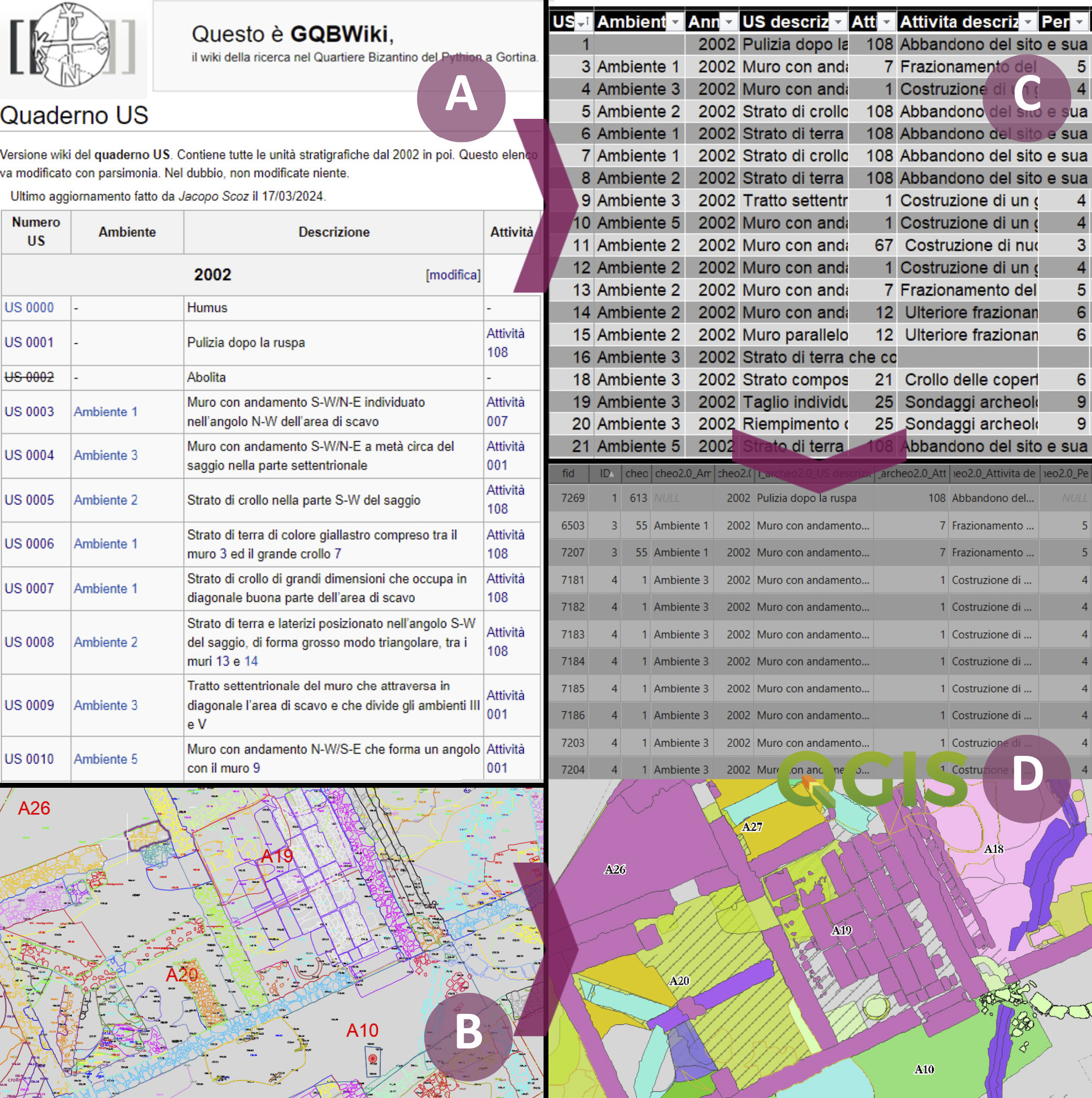Expand the Attivita descriz filter dropdown
The width and height of the screenshot is (1092, 1098).
pos(1028,23)
